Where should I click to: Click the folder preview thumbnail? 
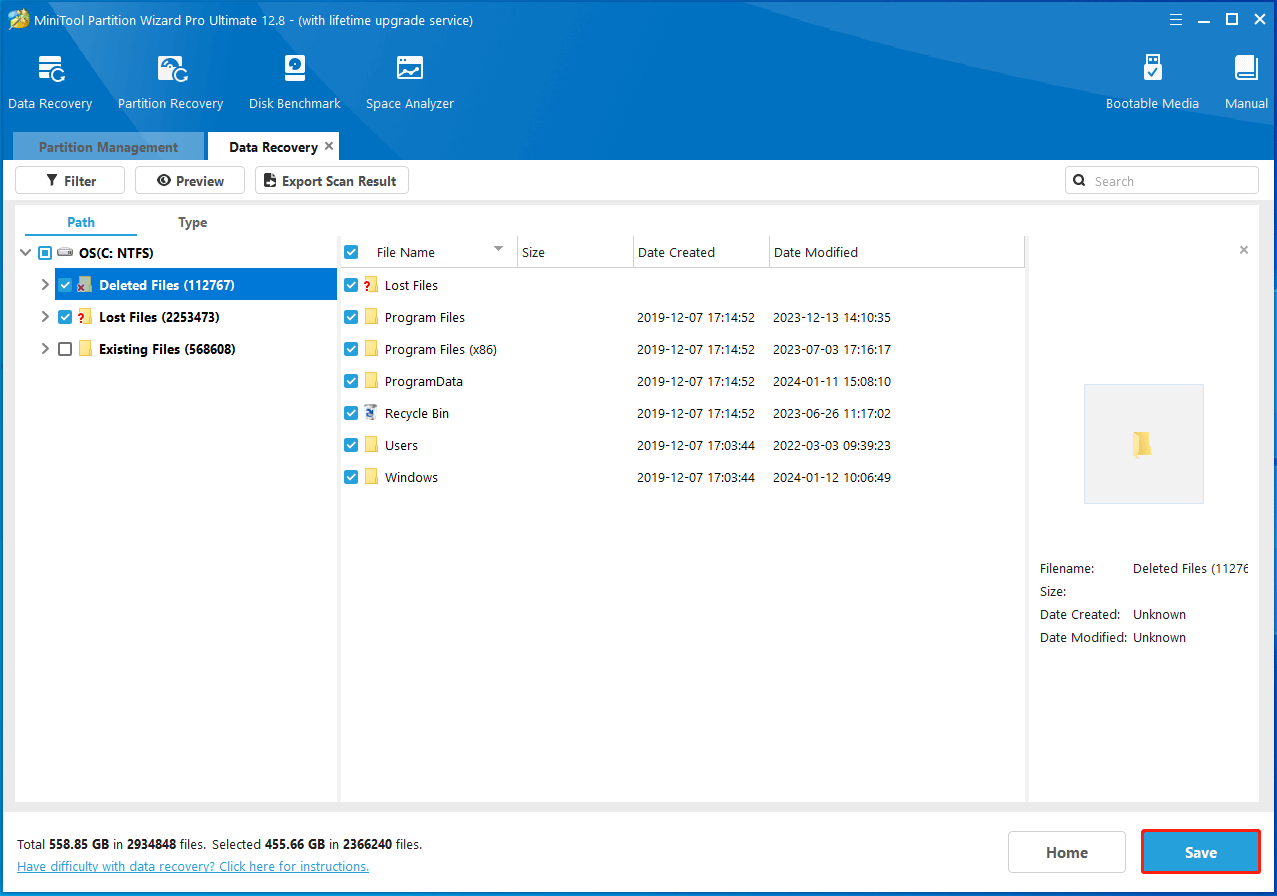[x=1143, y=444]
